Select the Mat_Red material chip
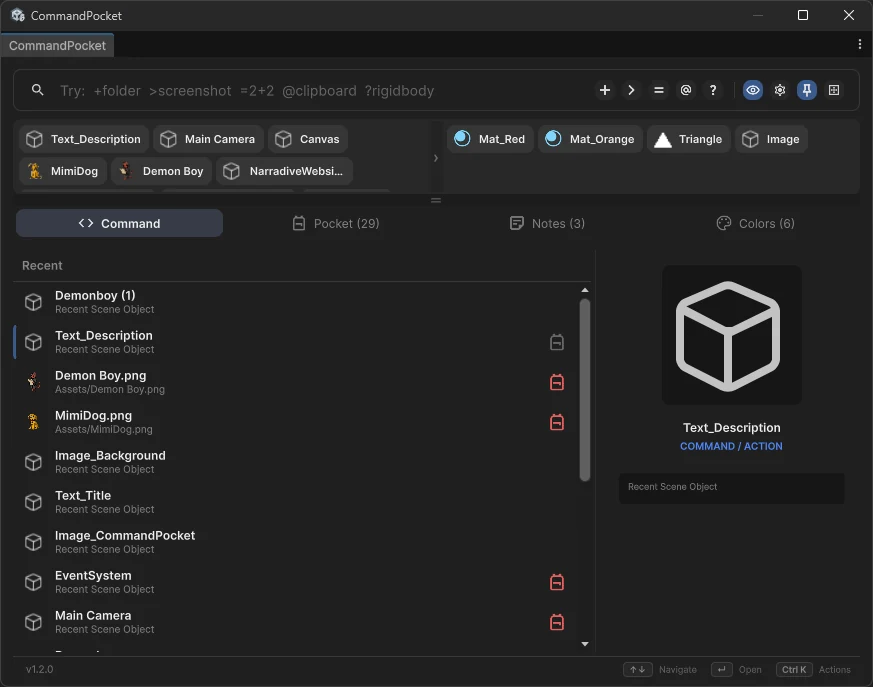 tap(490, 139)
